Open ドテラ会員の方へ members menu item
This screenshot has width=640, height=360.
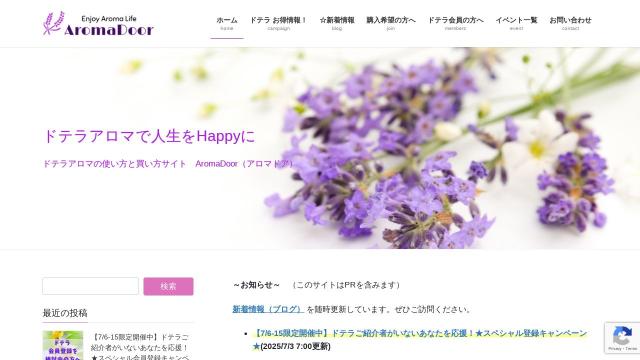coord(456,23)
